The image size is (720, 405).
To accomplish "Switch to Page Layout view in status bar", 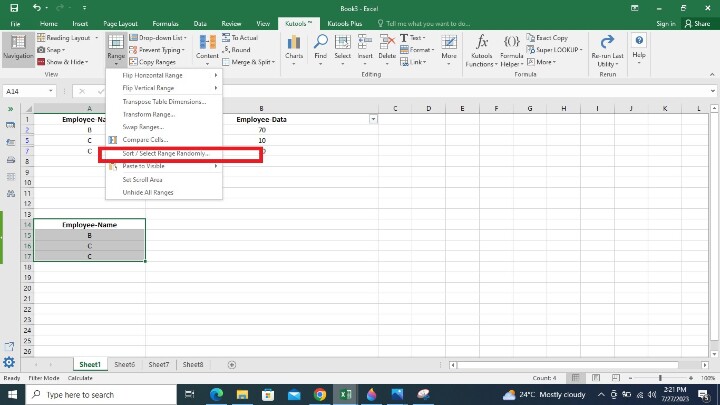I will (x=596, y=378).
